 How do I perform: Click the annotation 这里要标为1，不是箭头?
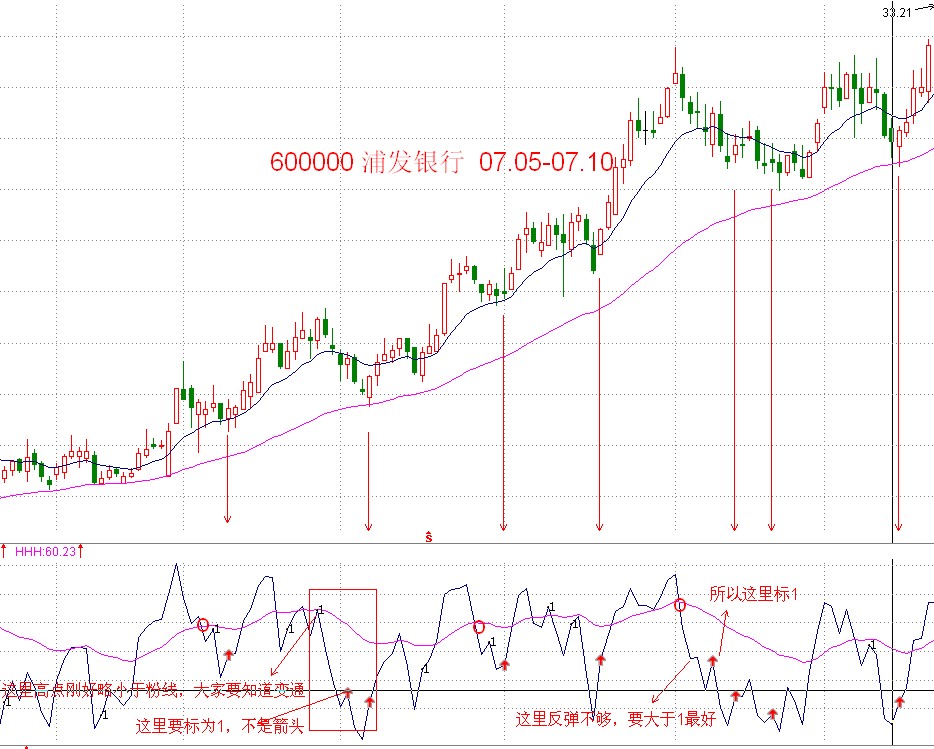(x=220, y=725)
